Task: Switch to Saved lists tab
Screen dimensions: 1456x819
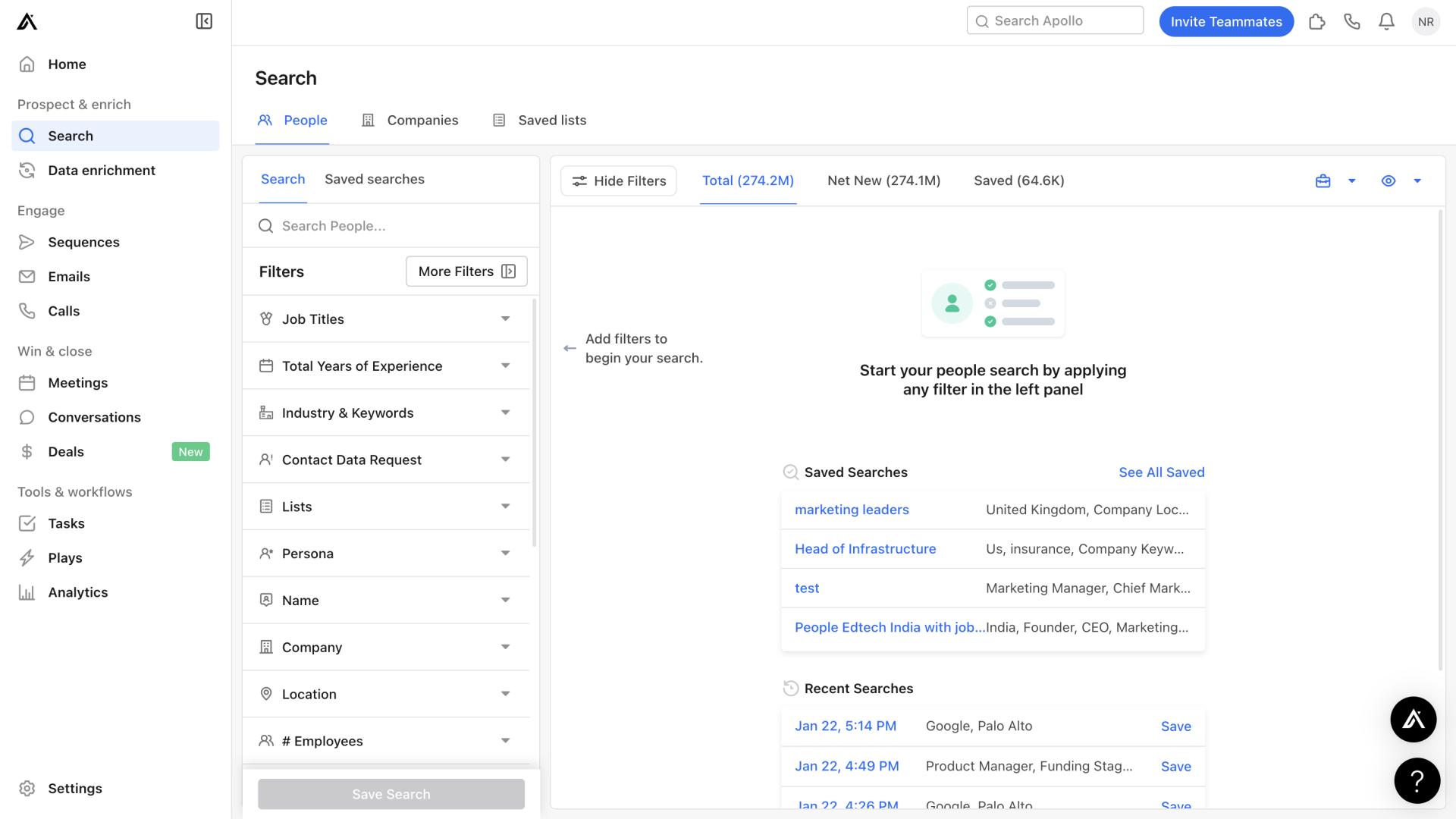Action: click(x=552, y=120)
